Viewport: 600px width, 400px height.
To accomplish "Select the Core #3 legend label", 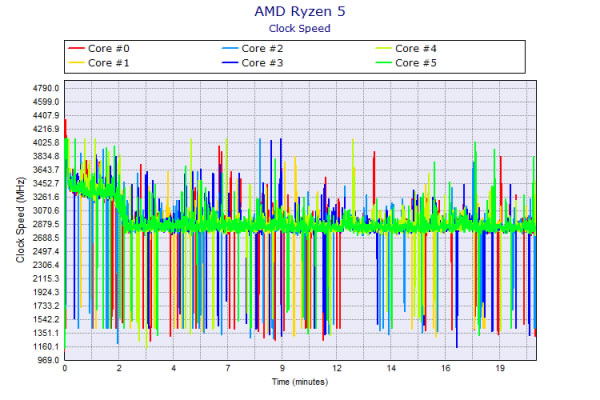I will 262,63.
